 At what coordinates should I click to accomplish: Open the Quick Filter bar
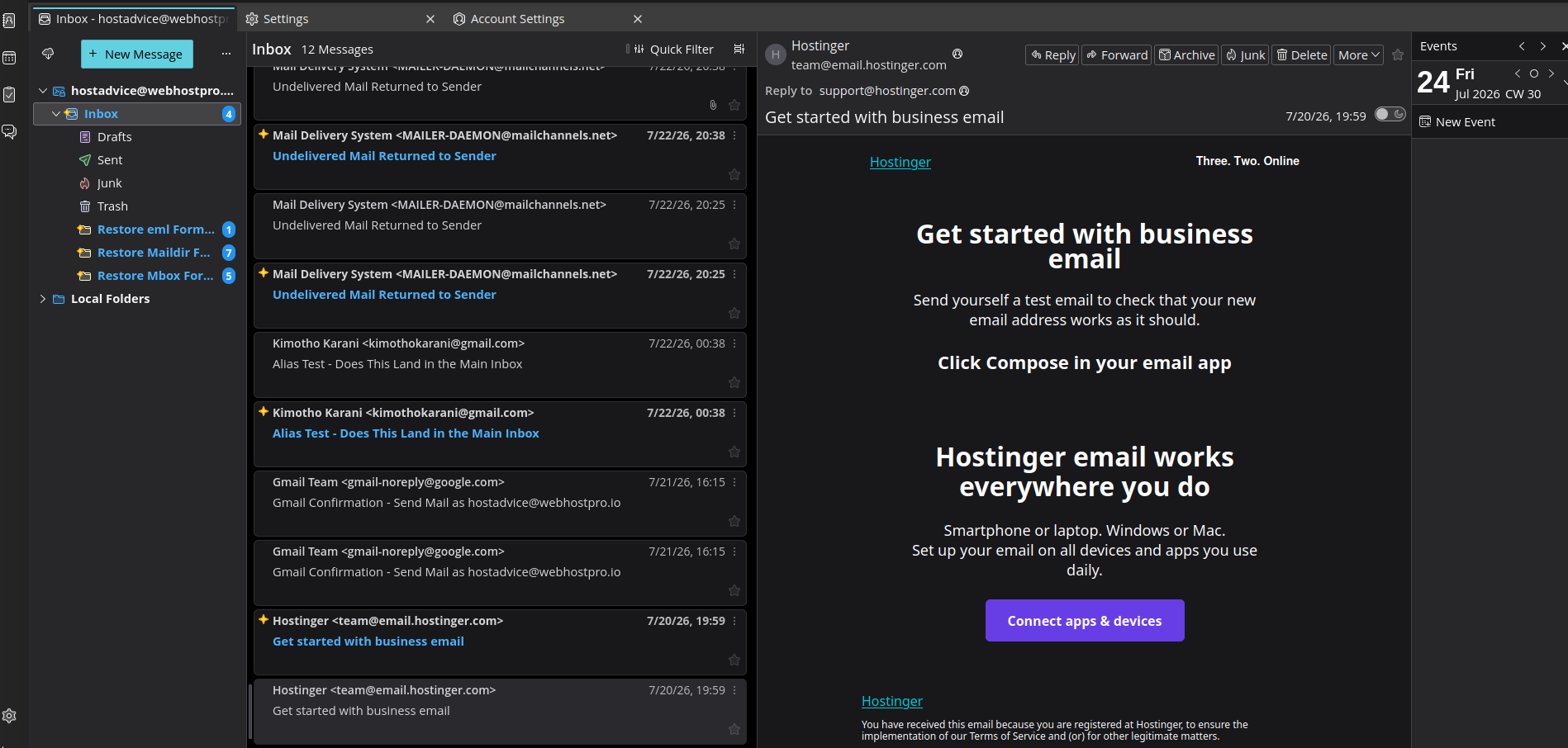click(672, 50)
